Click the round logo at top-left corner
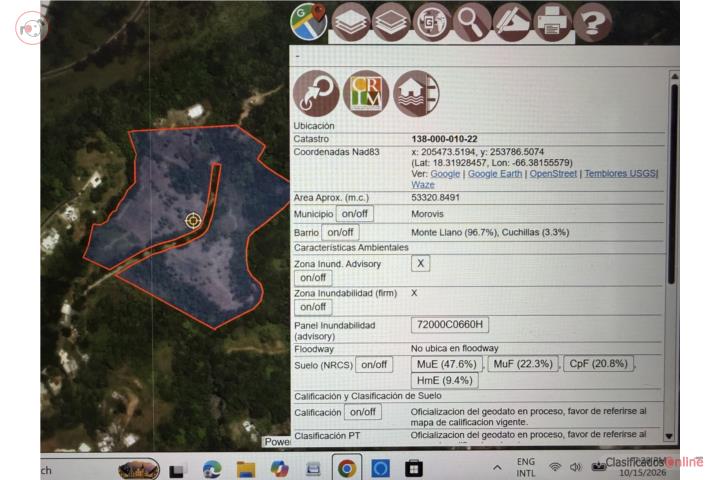The width and height of the screenshot is (720, 480). [31, 28]
